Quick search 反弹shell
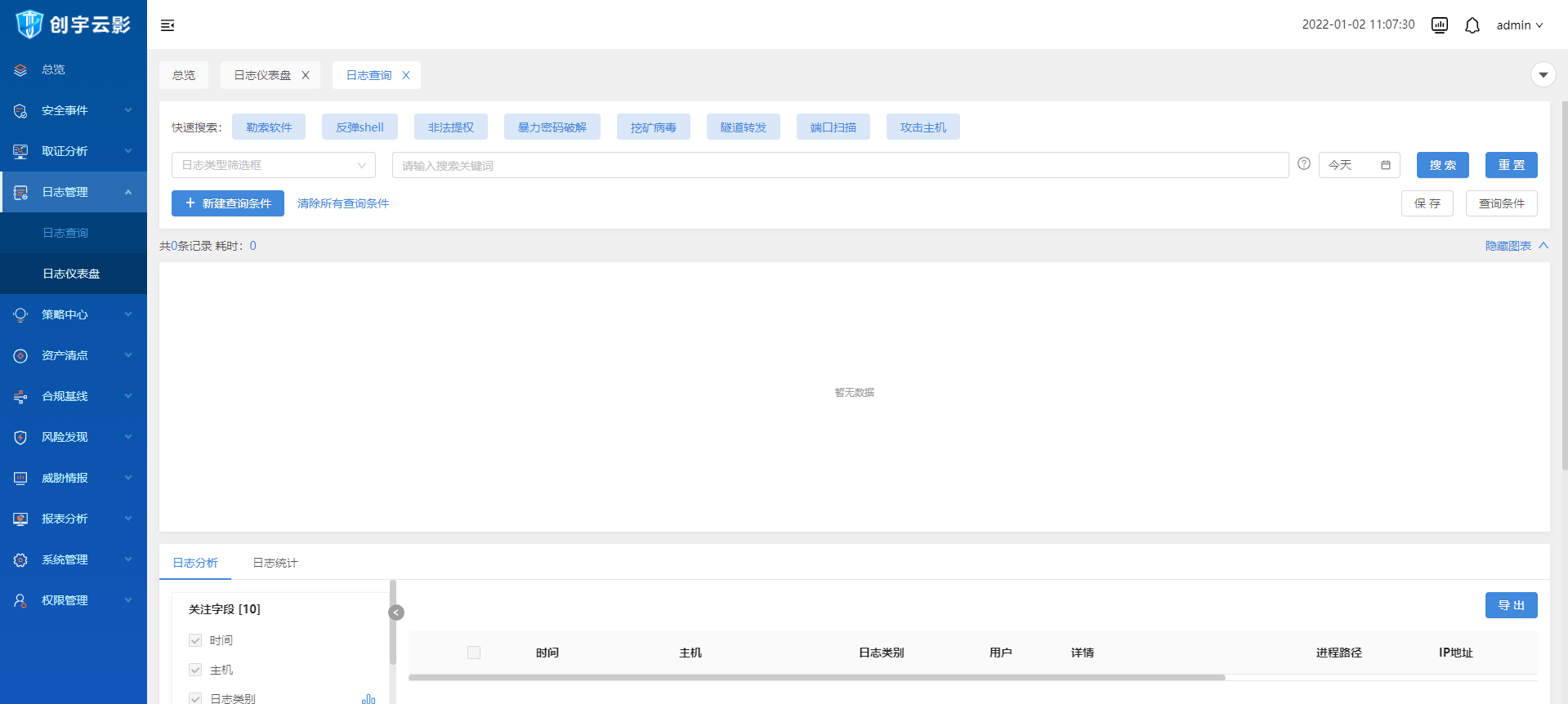Screen dimensions: 1568x704 coord(360,127)
